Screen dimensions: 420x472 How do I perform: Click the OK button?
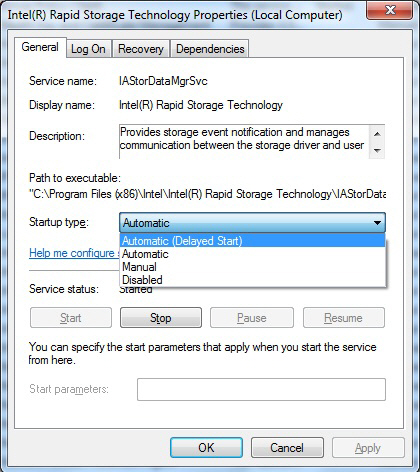click(206, 448)
